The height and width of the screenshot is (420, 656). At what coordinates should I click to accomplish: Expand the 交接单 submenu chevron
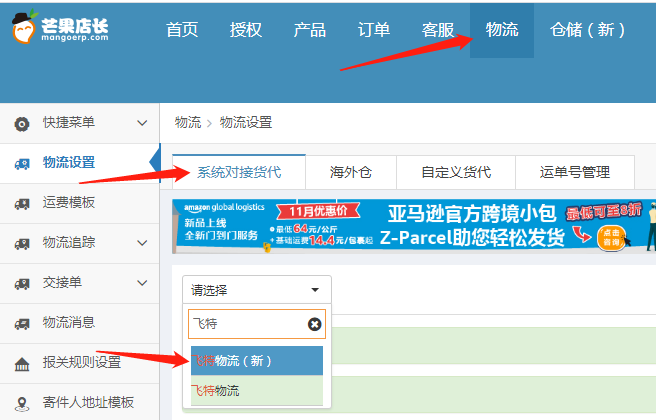142,283
